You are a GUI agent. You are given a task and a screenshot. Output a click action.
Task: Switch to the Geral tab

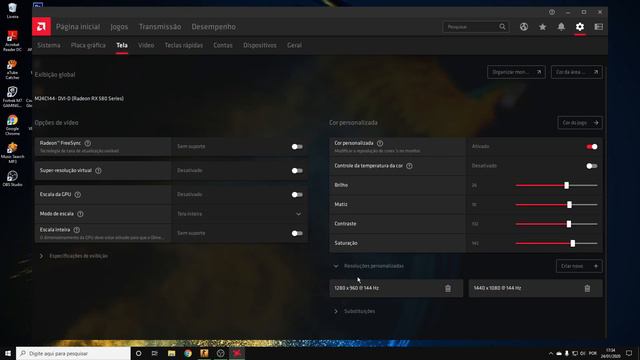294,45
